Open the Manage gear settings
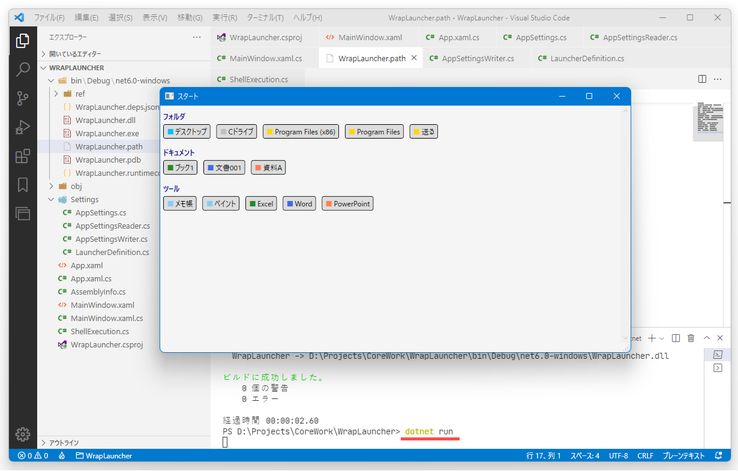 (x=22, y=434)
